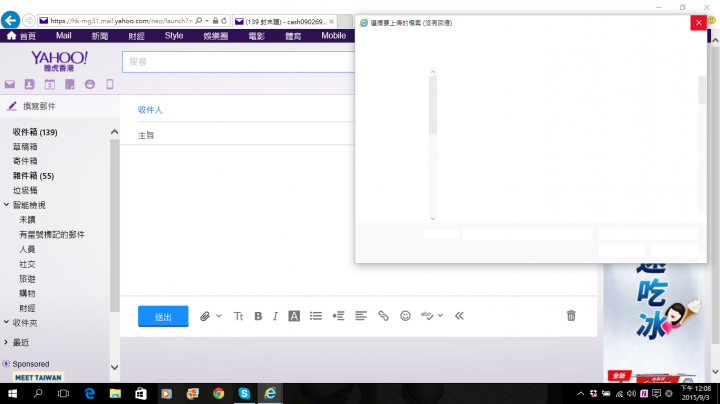The height and width of the screenshot is (404, 720).
Task: Run the spell check abc icon
Action: pos(427,316)
